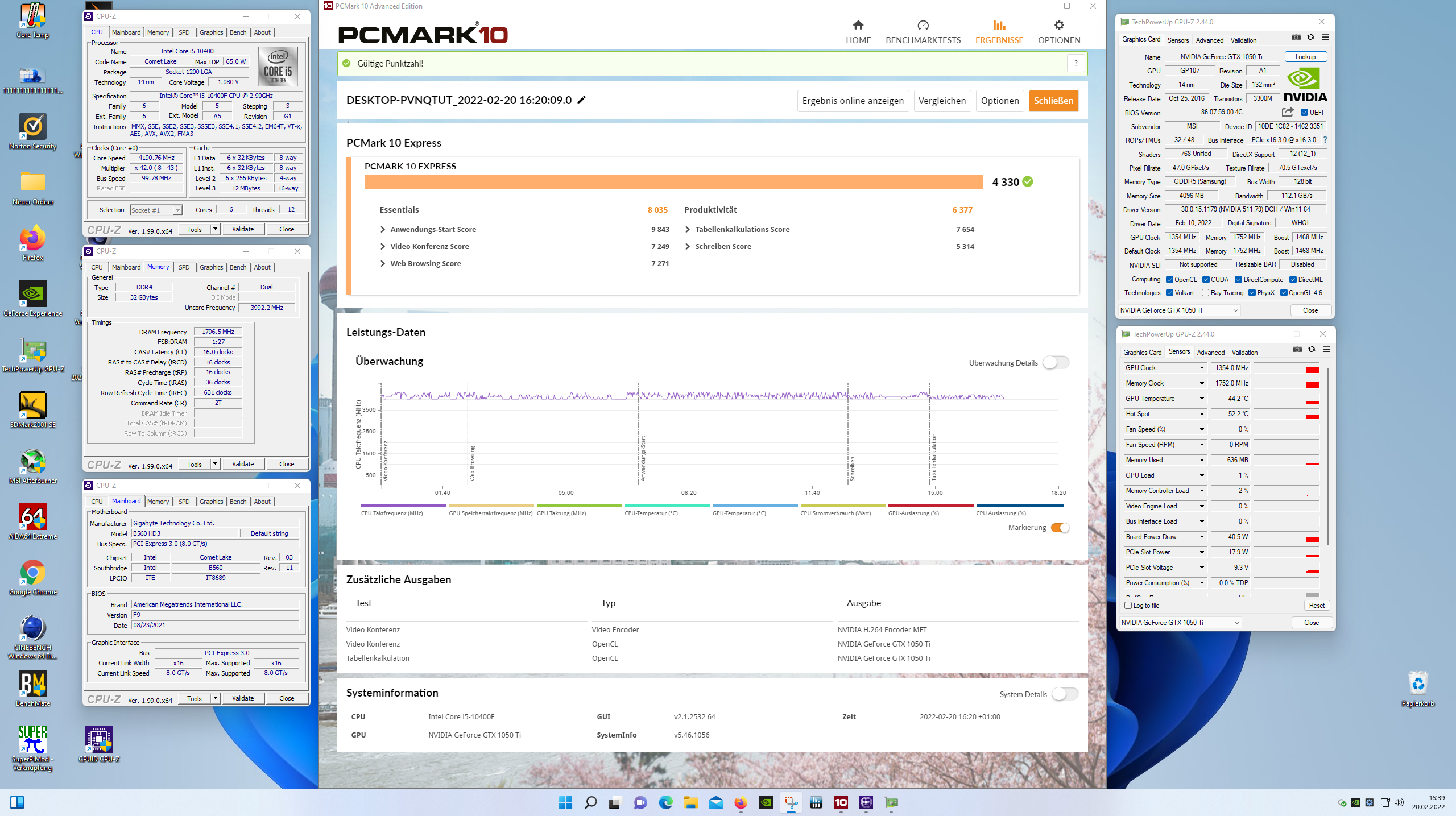
Task: Toggle the Ray Tracing checkbox
Action: 1205,293
